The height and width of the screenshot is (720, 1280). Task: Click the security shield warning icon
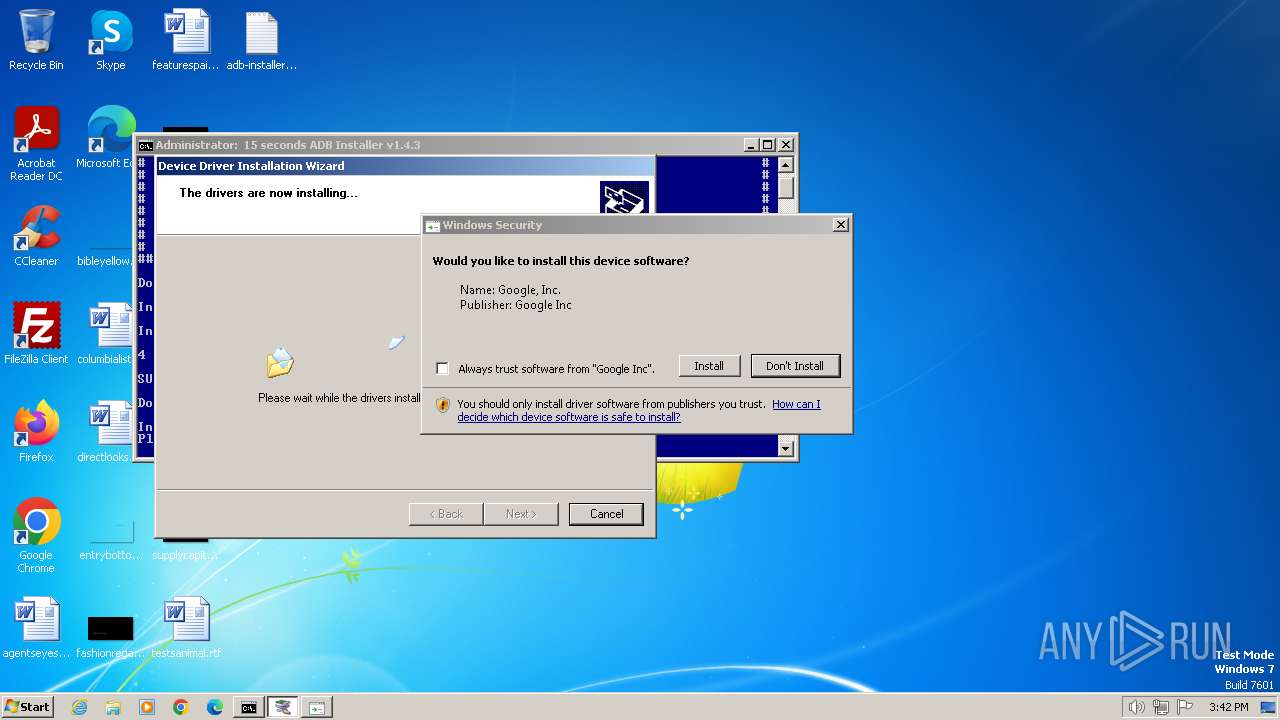tap(443, 405)
